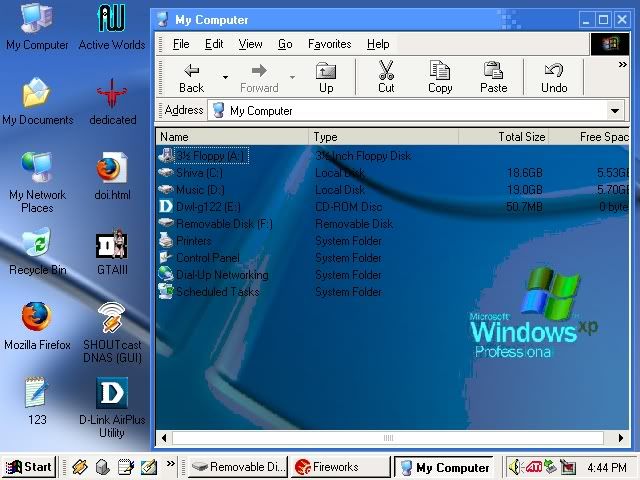This screenshot has width=640, height=480.
Task: Open the Back history dropdown arrow
Action: [225, 77]
